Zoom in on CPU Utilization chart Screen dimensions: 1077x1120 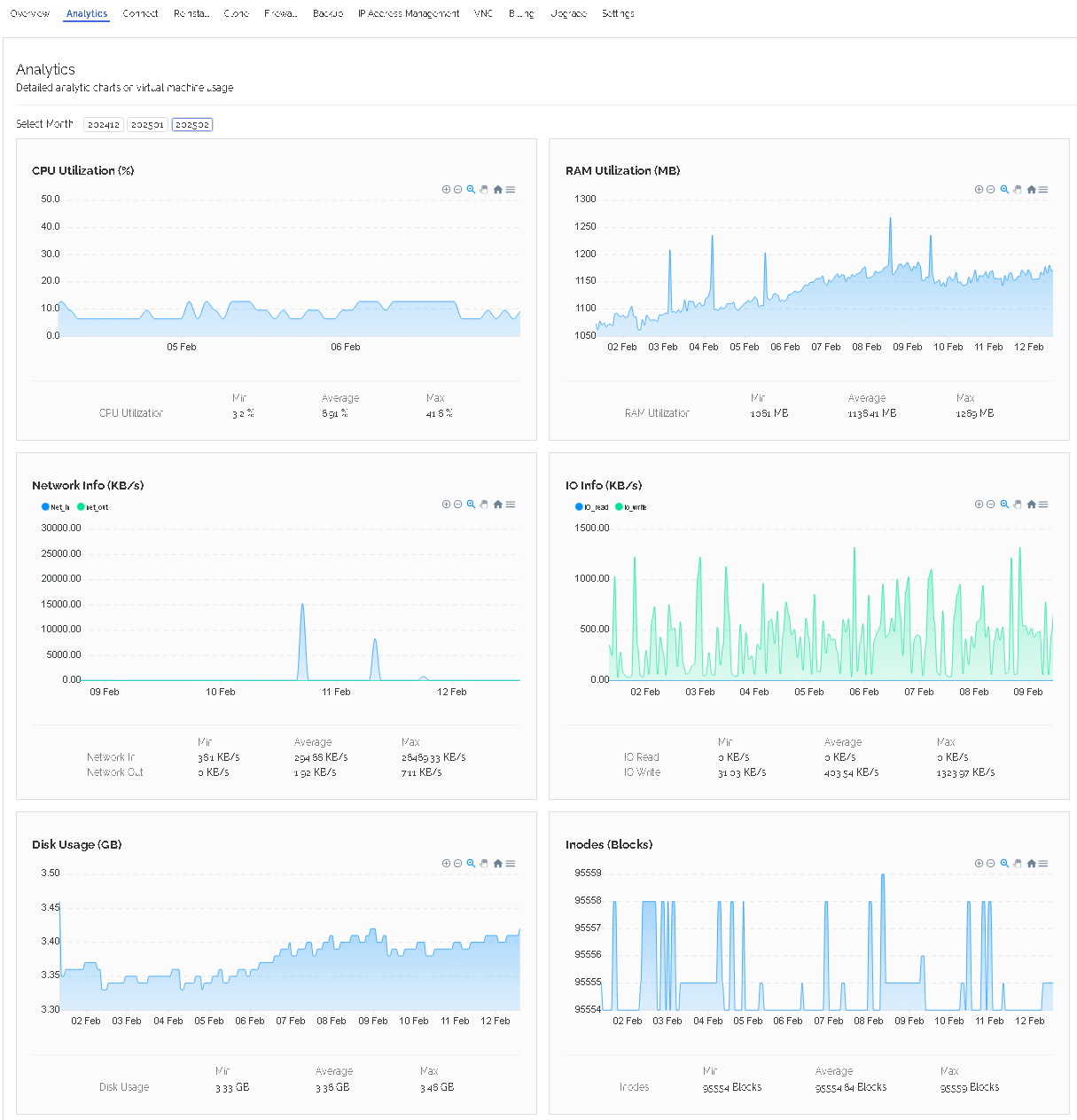coord(446,190)
